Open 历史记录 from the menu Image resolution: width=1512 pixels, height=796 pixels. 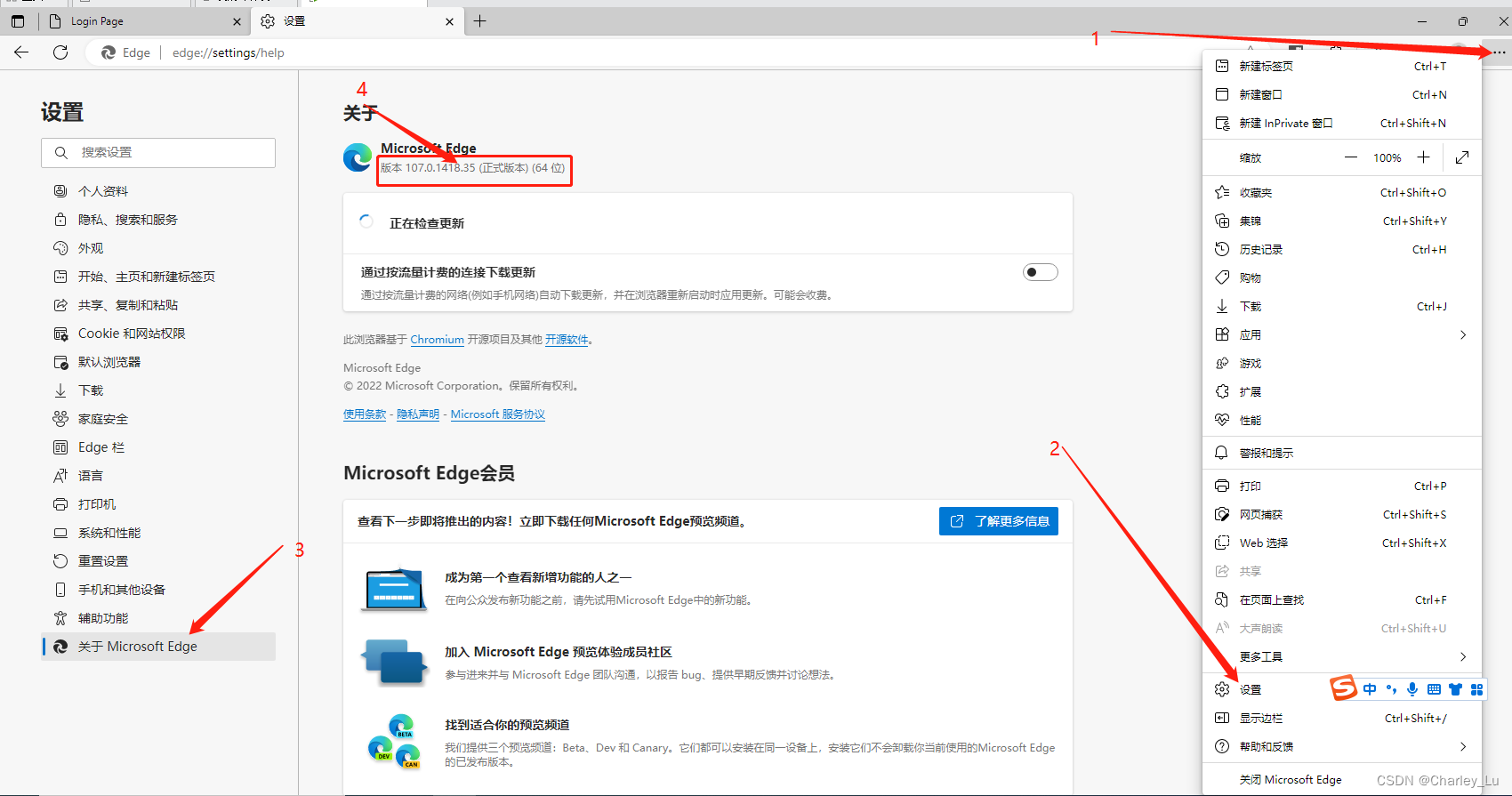1342,249
